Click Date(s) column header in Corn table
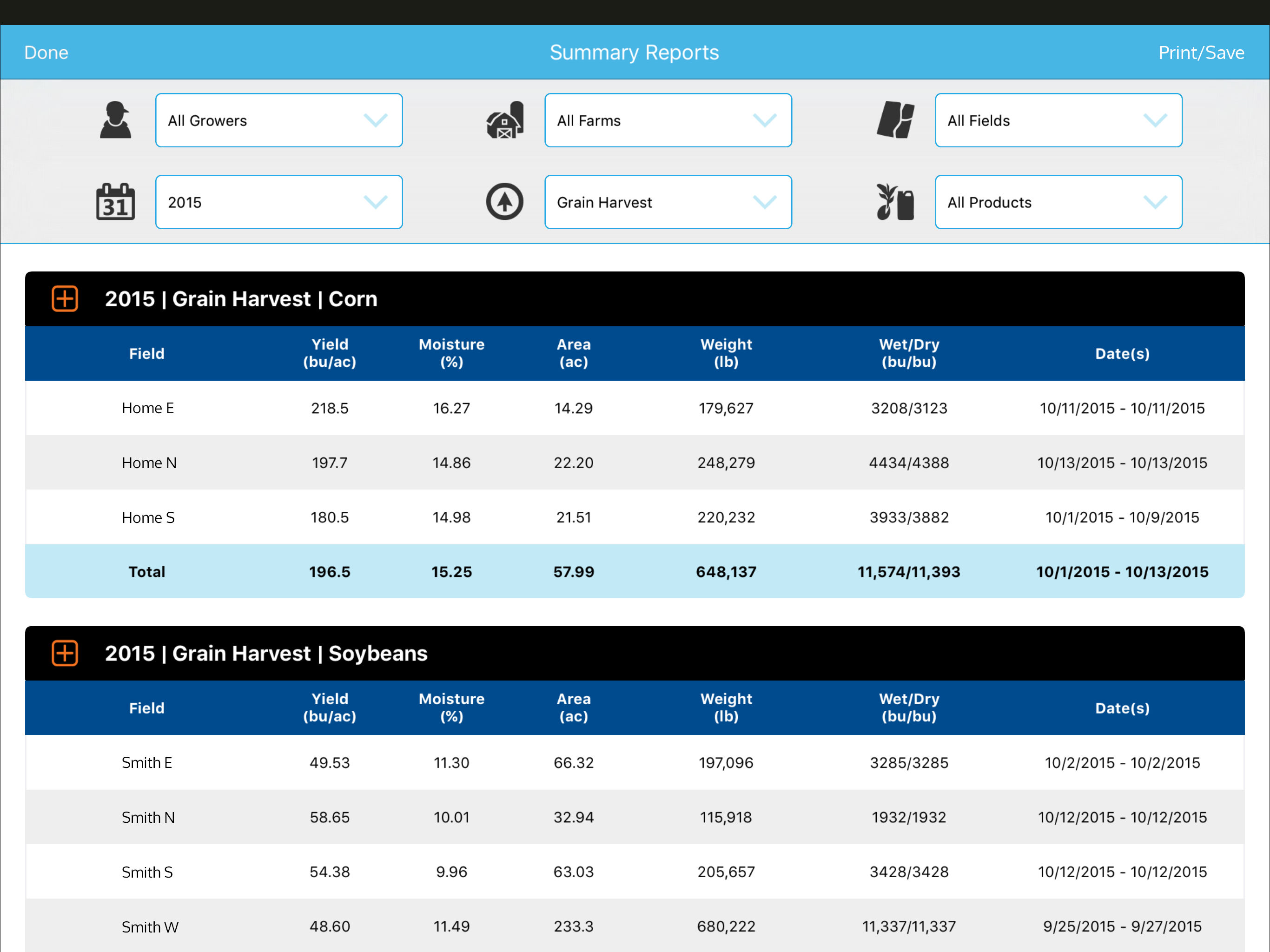Screen dimensions: 1270x952 tap(1122, 353)
